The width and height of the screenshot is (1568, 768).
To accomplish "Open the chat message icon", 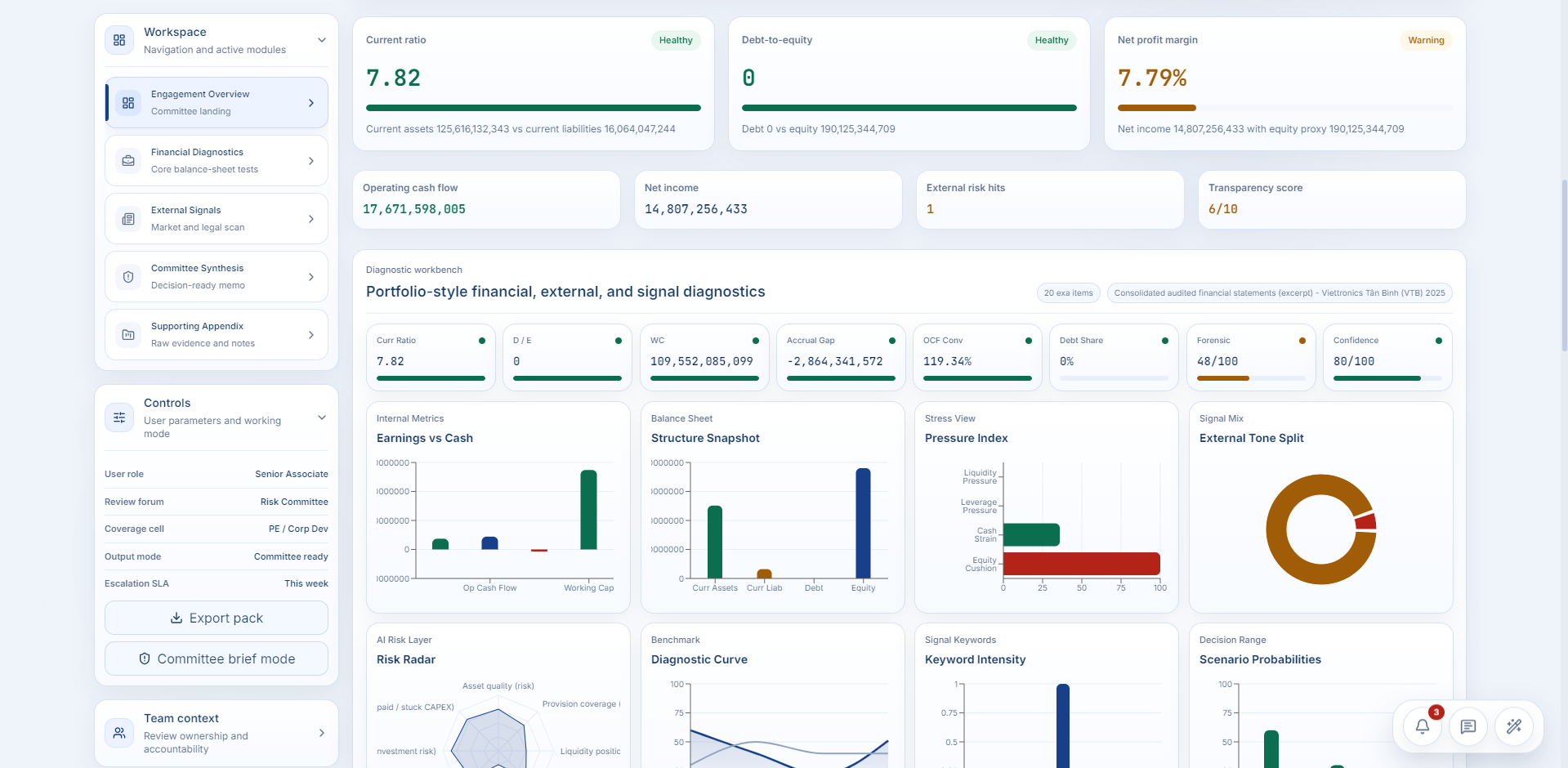I will tap(1468, 726).
